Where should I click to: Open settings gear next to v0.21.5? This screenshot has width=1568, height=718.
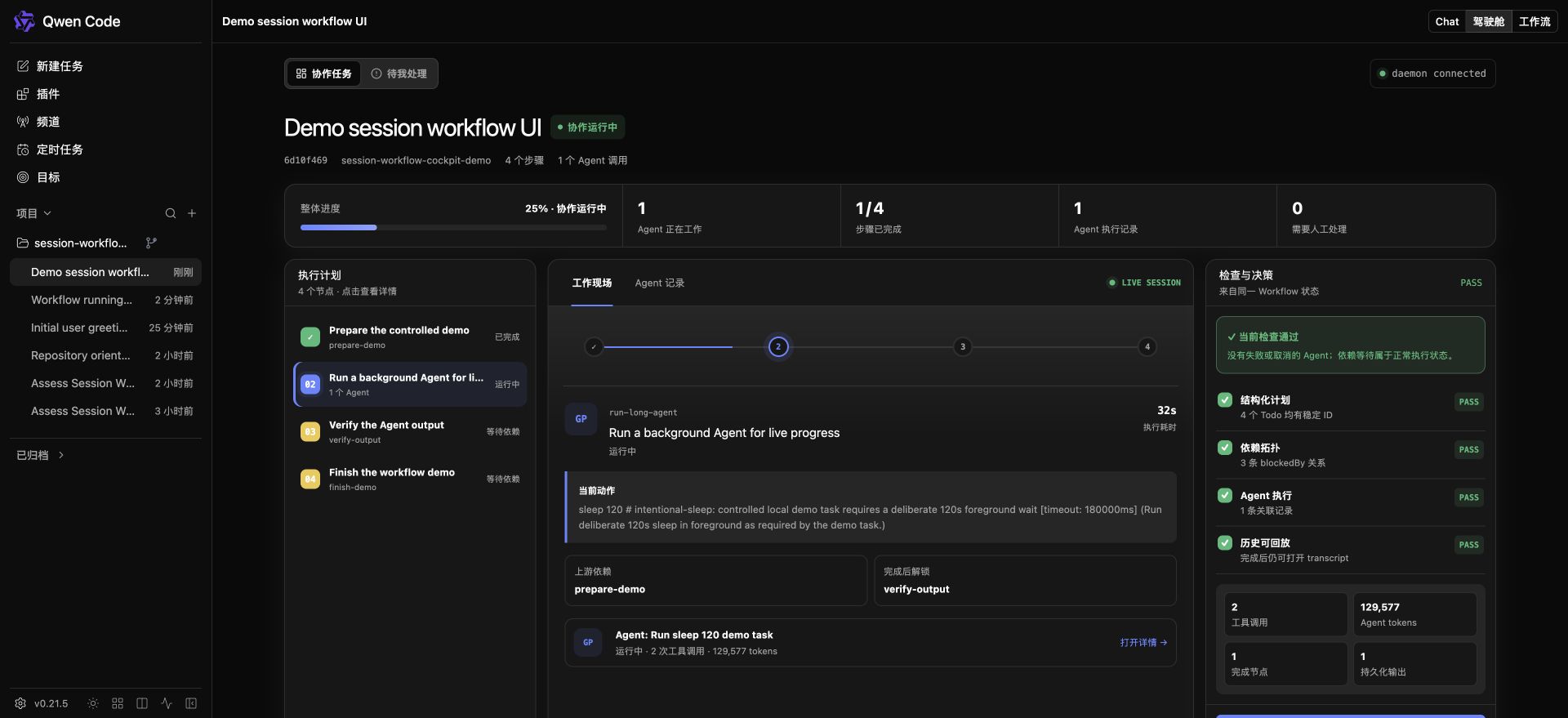(20, 703)
